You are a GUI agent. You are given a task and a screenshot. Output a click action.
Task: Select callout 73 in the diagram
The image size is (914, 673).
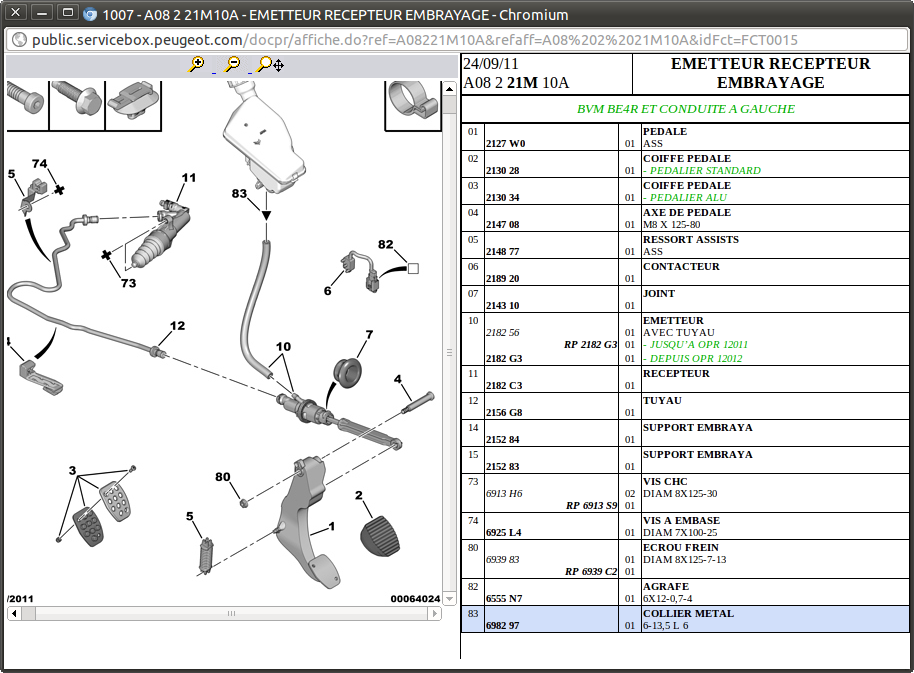pos(128,283)
